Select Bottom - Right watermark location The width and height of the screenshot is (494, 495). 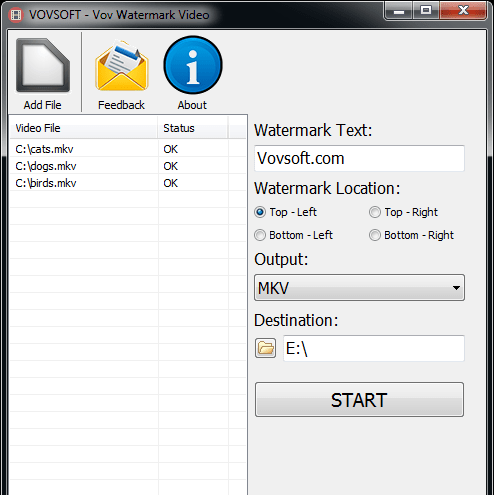(375, 235)
